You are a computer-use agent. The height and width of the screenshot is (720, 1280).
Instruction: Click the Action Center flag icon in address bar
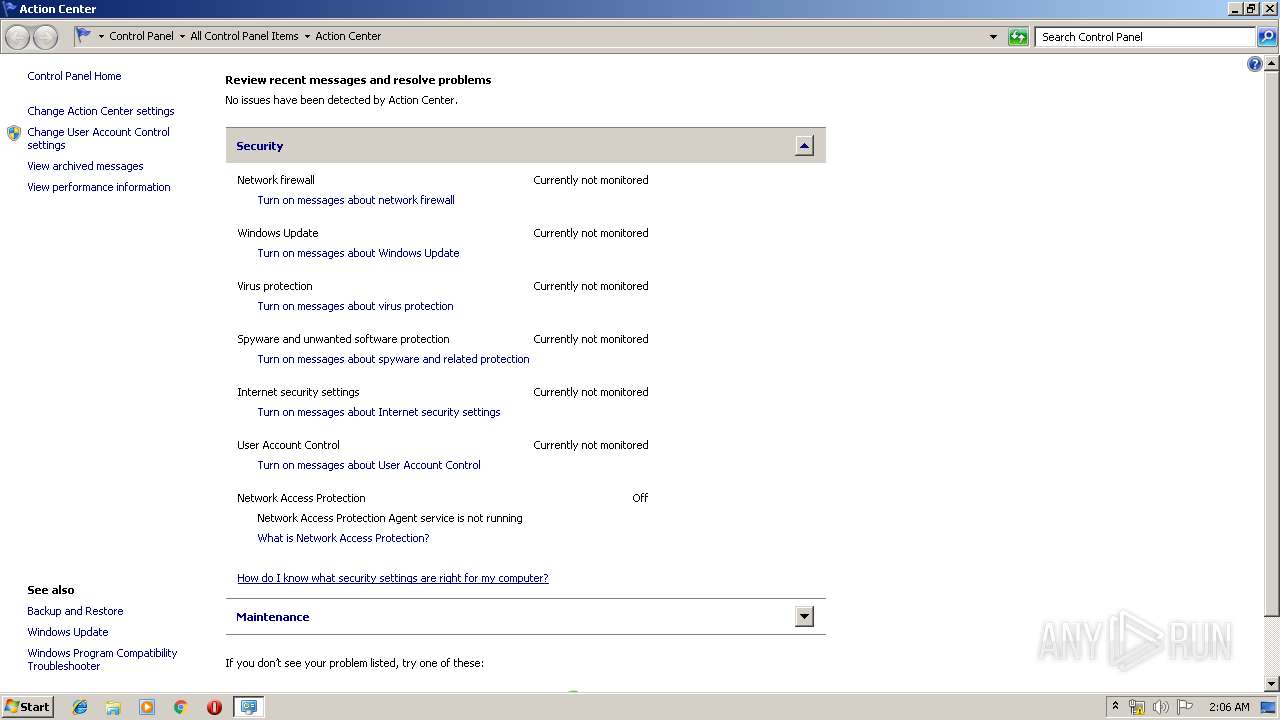click(84, 35)
